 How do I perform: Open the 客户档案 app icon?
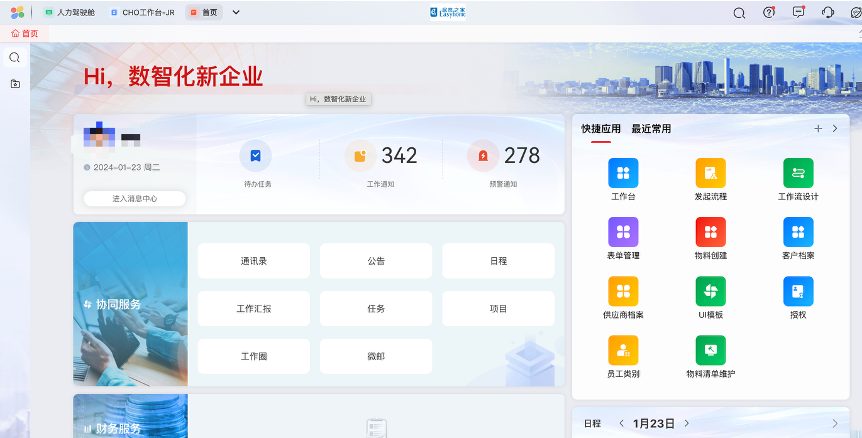pyautogui.click(x=798, y=232)
